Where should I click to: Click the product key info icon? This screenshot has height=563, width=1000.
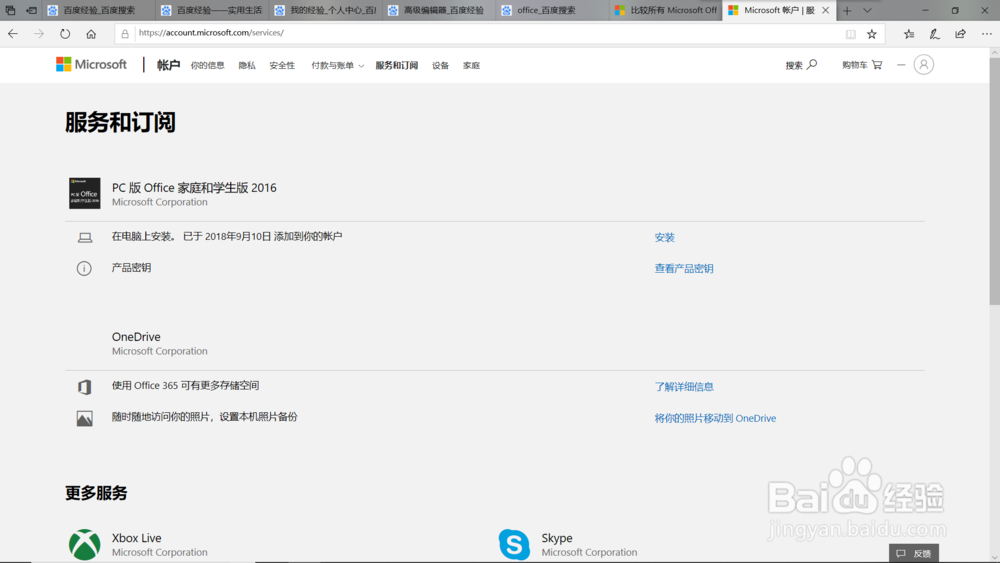(x=84, y=268)
